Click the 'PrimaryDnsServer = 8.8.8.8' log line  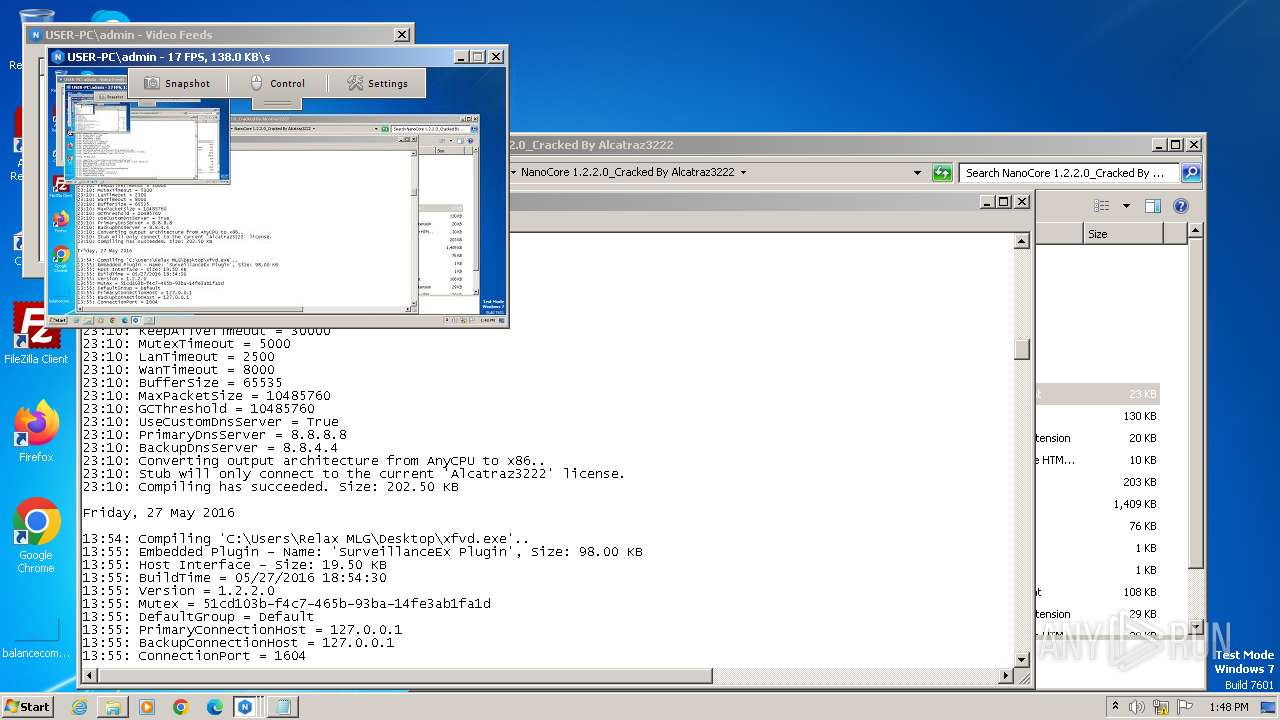[215, 435]
